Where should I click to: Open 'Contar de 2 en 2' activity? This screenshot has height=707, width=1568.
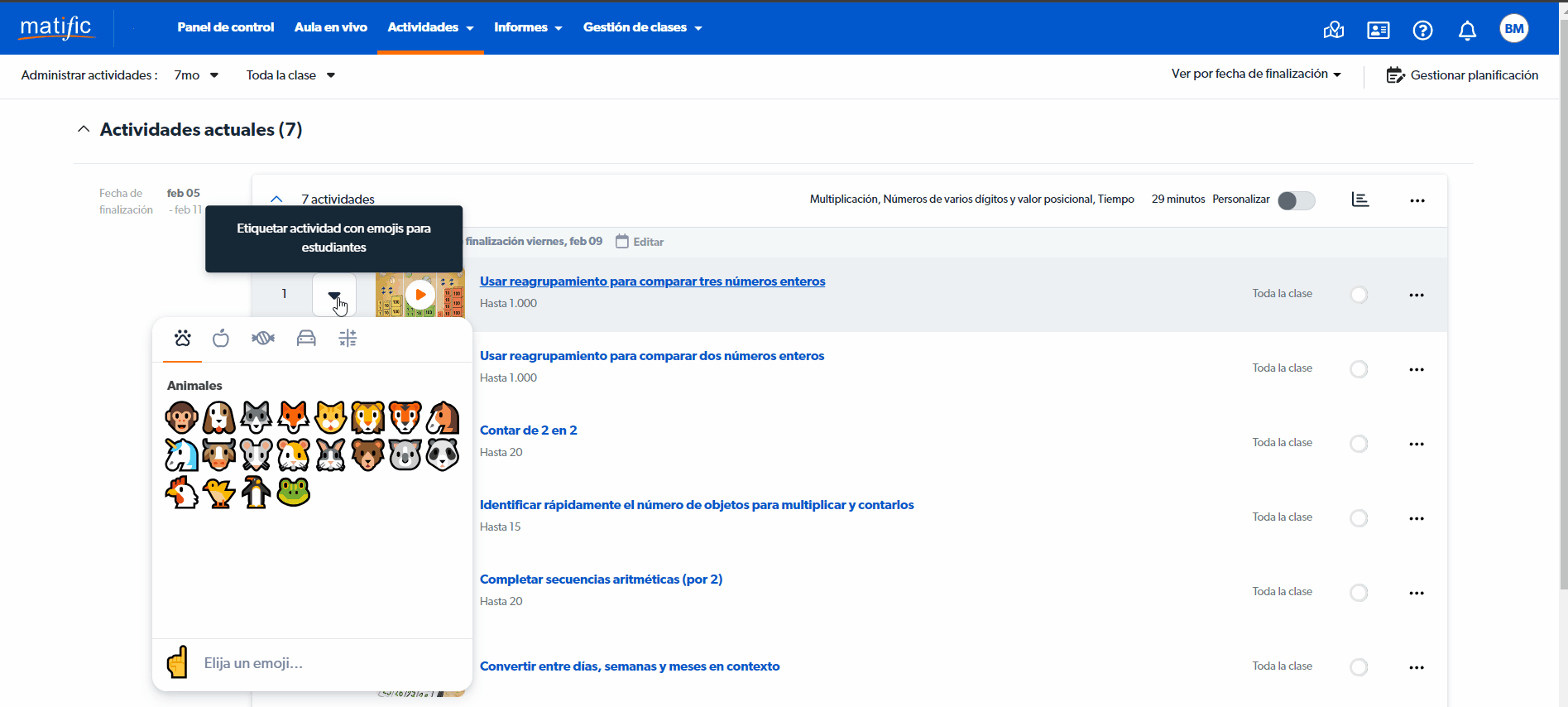click(529, 430)
